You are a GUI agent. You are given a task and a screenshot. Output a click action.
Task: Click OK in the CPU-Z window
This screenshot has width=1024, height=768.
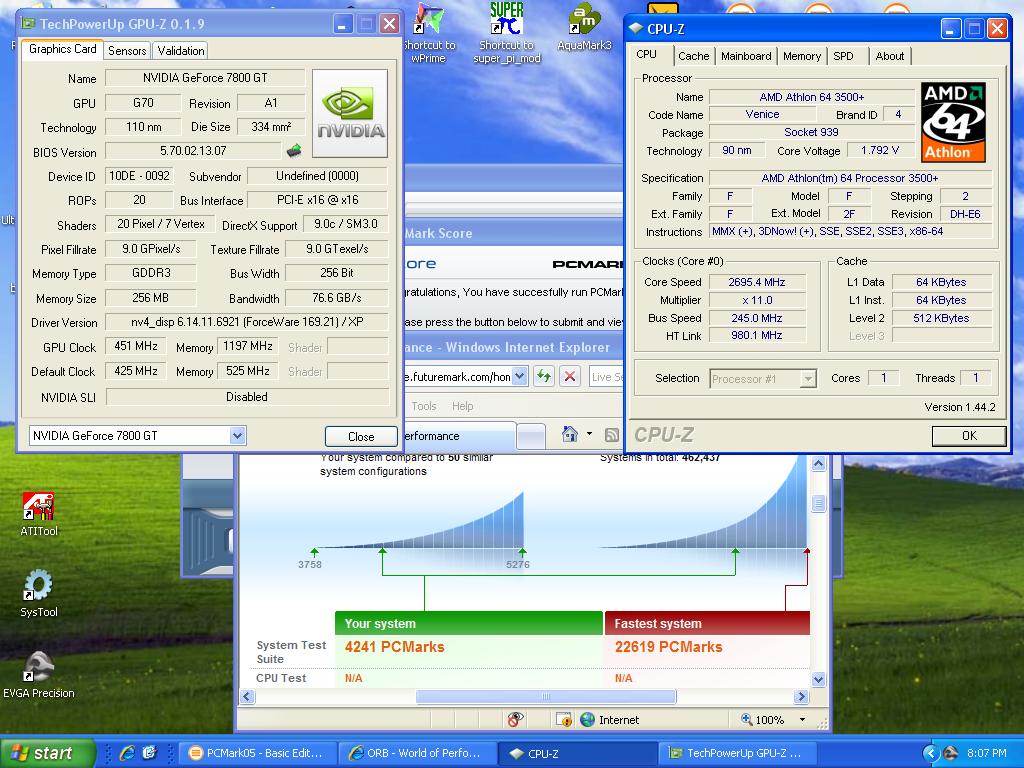pos(969,436)
